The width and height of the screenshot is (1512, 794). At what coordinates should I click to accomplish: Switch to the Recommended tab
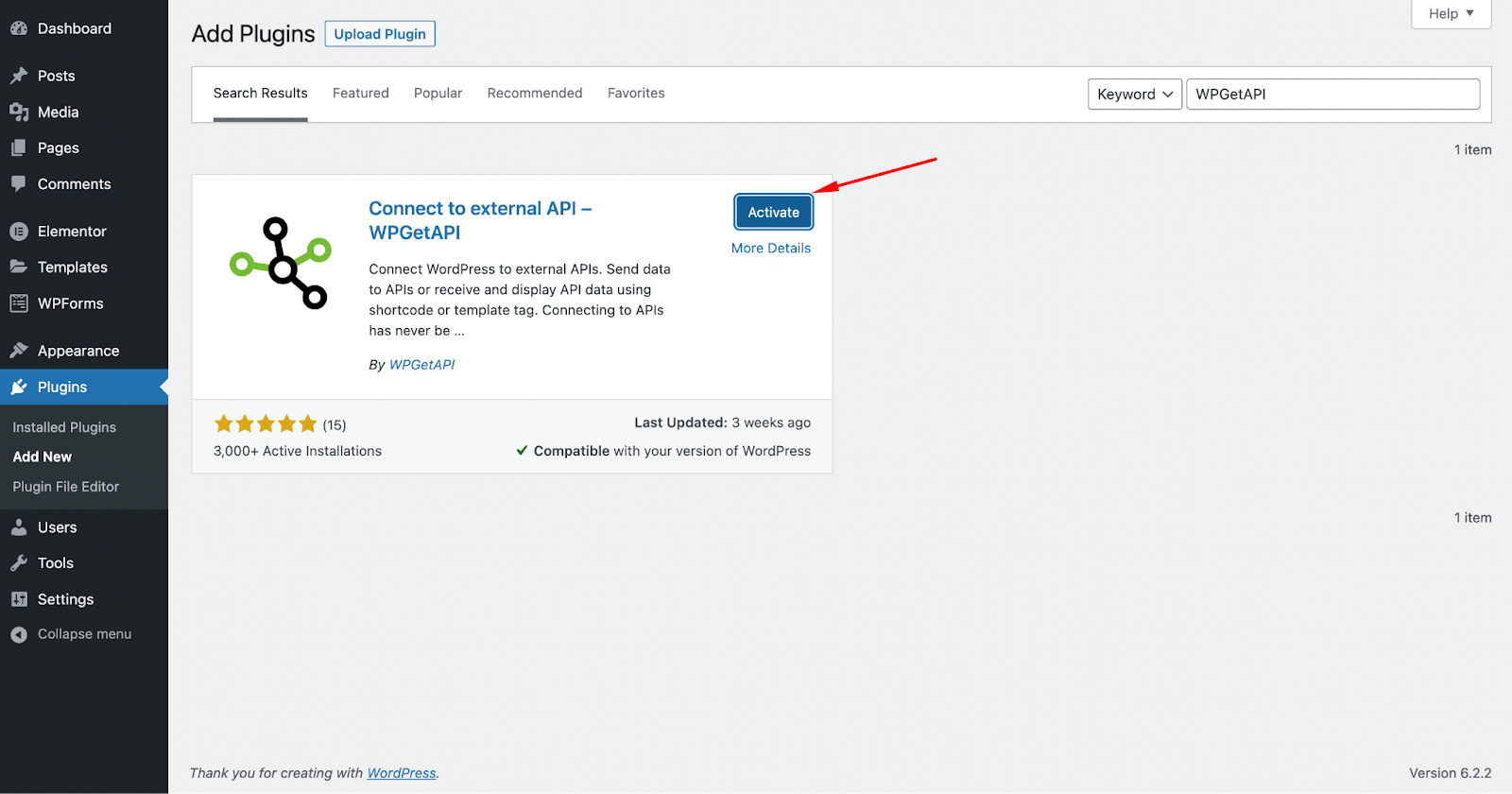[x=535, y=94]
